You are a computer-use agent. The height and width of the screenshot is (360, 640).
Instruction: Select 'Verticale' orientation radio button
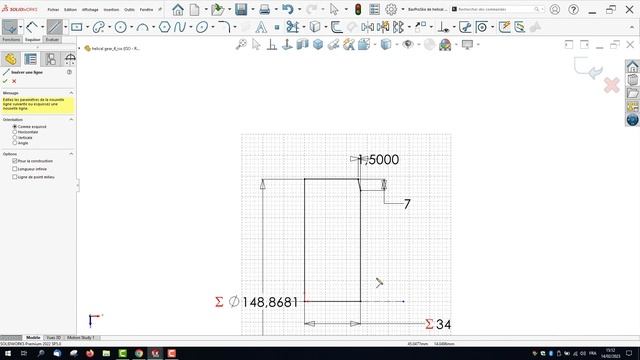[15, 138]
